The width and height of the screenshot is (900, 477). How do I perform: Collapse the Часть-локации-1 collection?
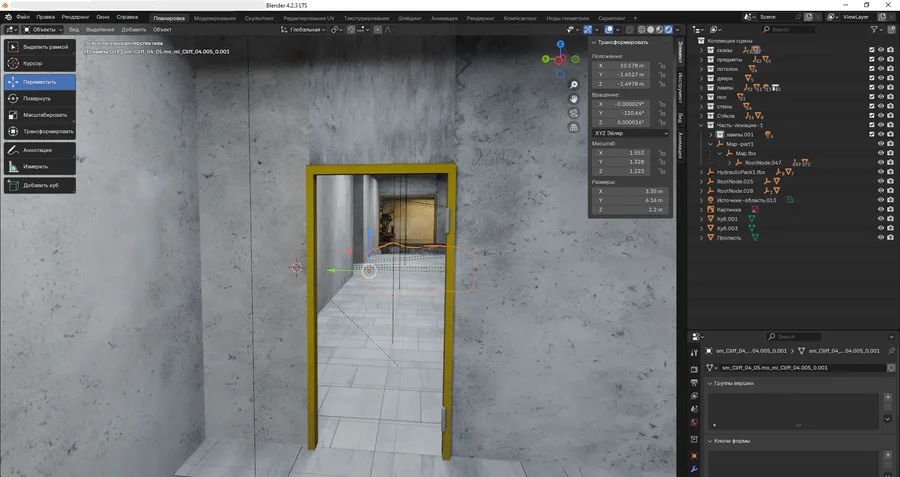701,125
